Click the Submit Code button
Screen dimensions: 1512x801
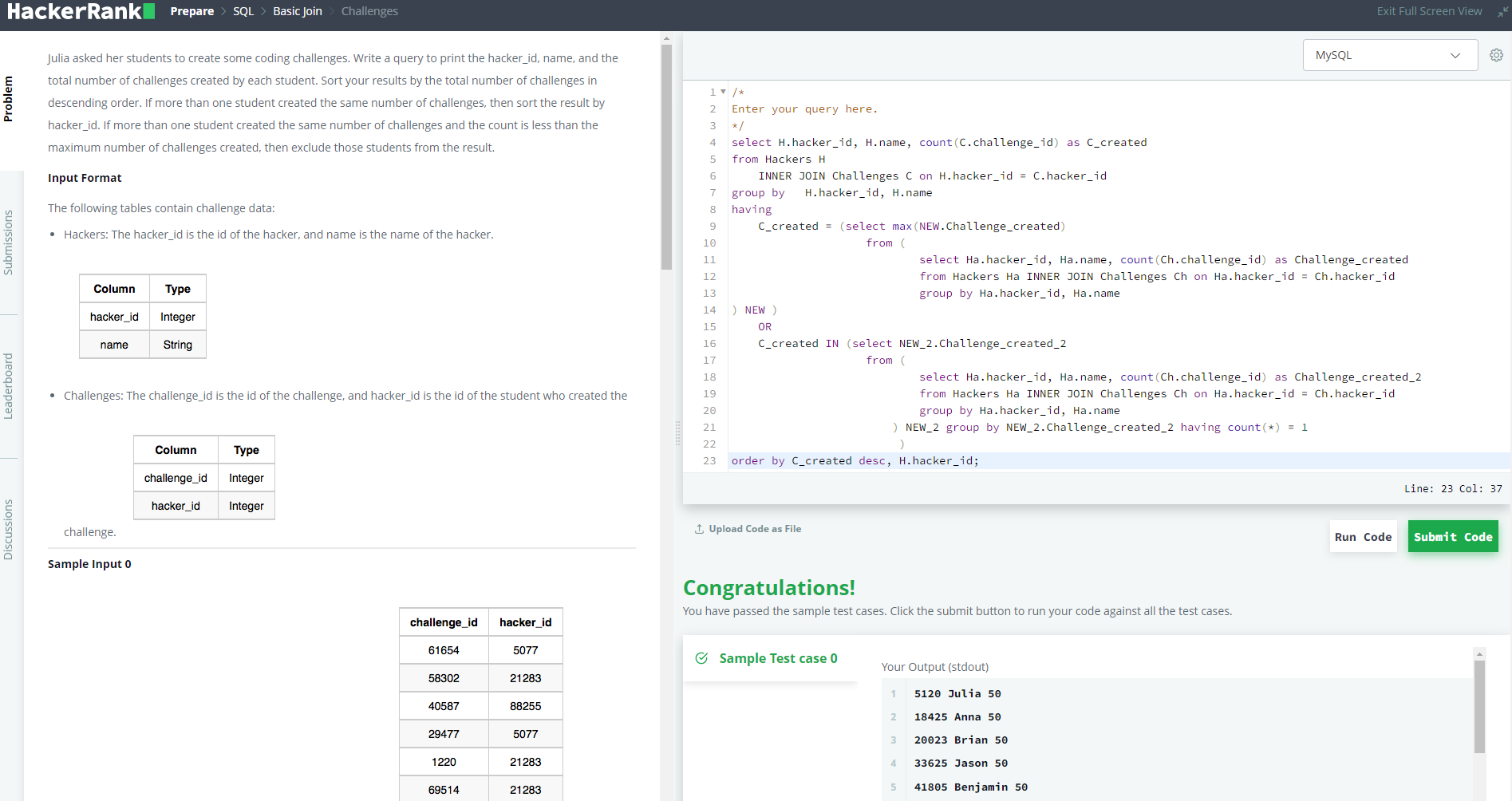[x=1453, y=537]
